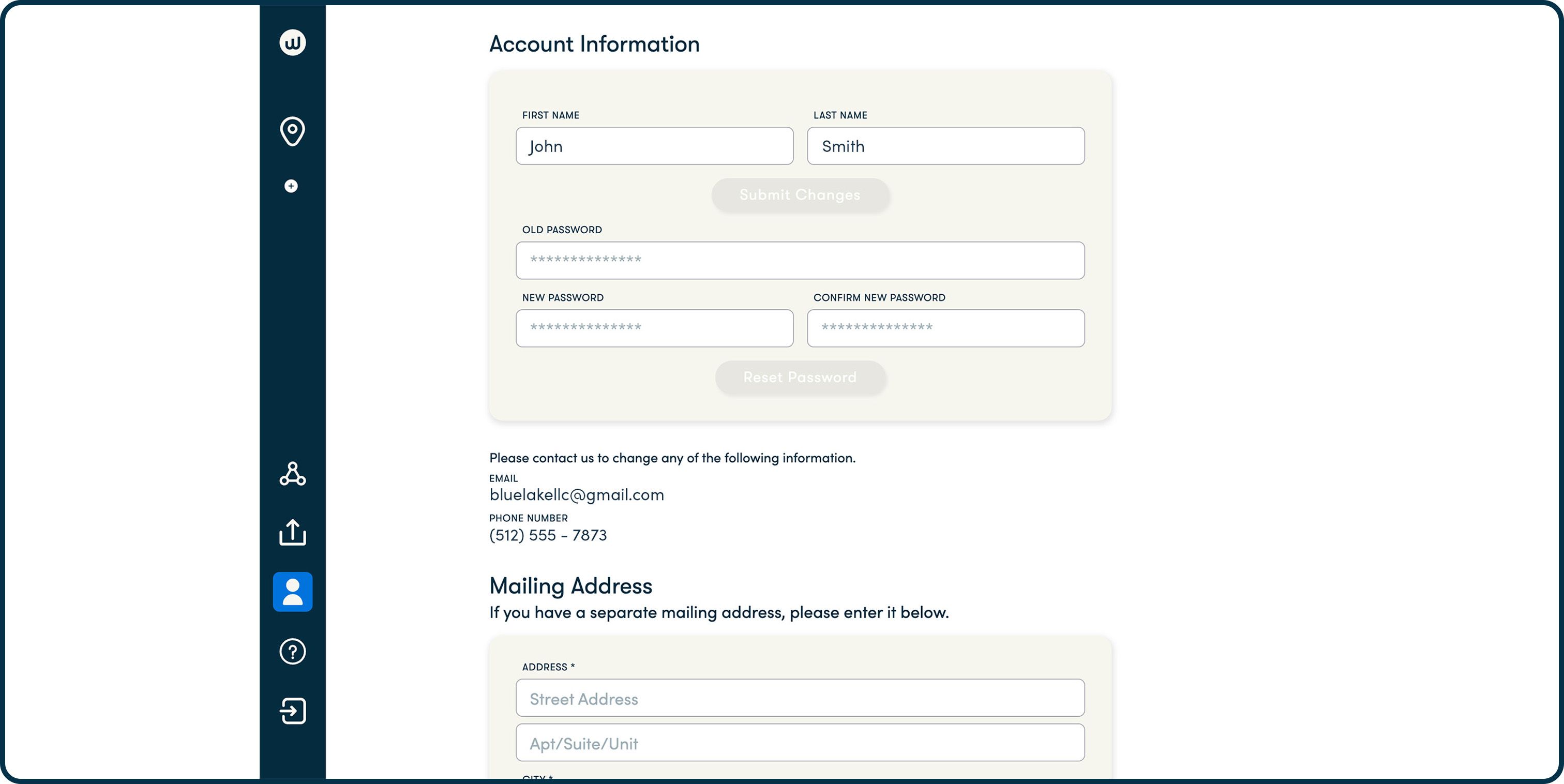The width and height of the screenshot is (1564, 784).
Task: Click the 'Please contact us to change' notice
Action: [672, 459]
